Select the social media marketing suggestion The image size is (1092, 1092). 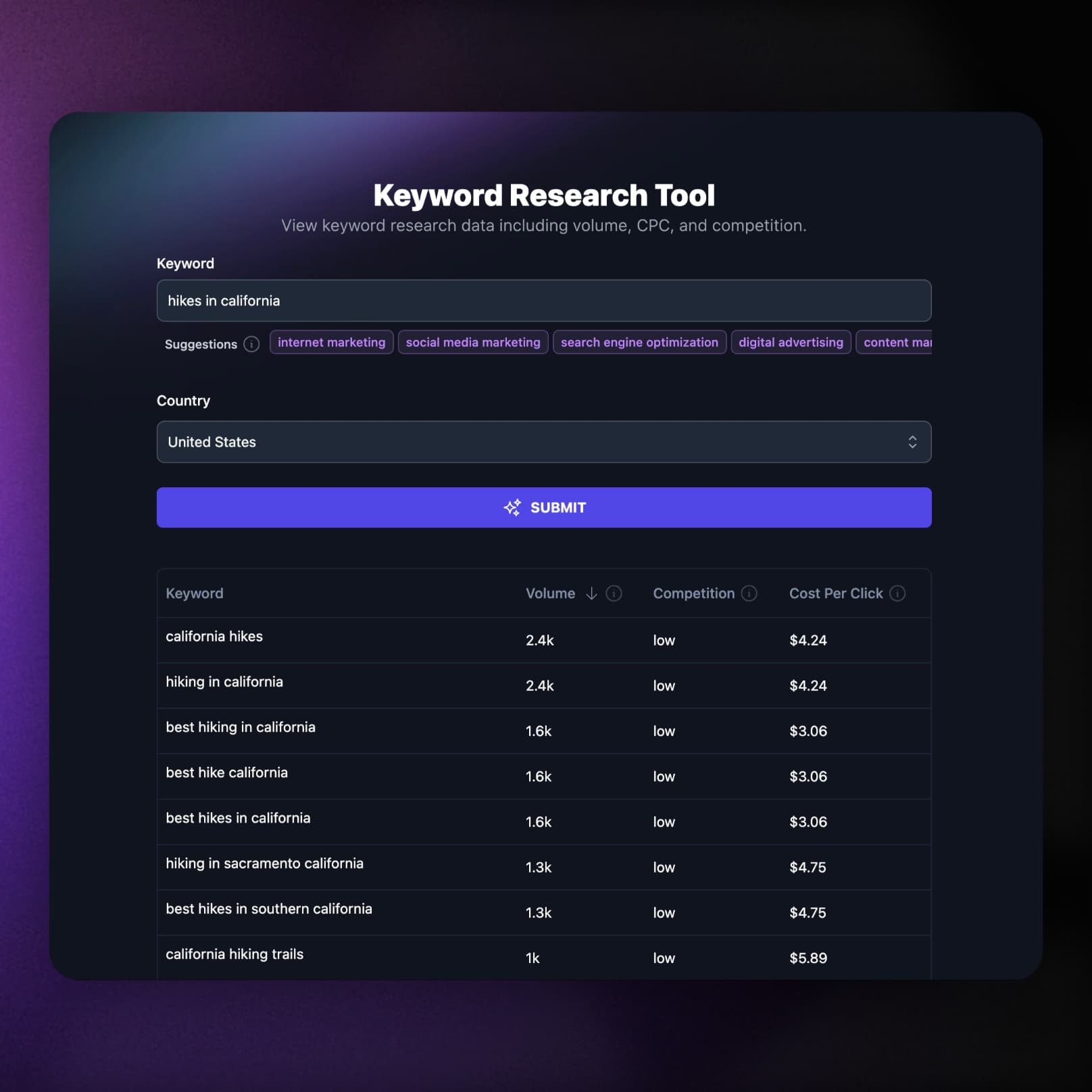[x=473, y=342]
